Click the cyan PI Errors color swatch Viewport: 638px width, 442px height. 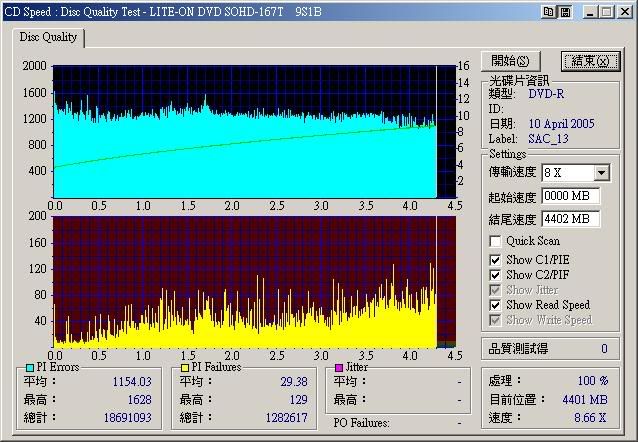pyautogui.click(x=30, y=368)
